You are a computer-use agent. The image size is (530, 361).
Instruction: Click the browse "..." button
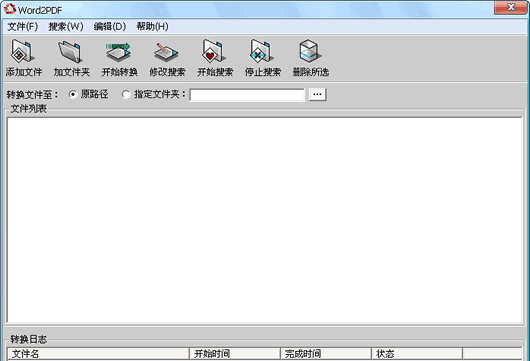pos(317,94)
